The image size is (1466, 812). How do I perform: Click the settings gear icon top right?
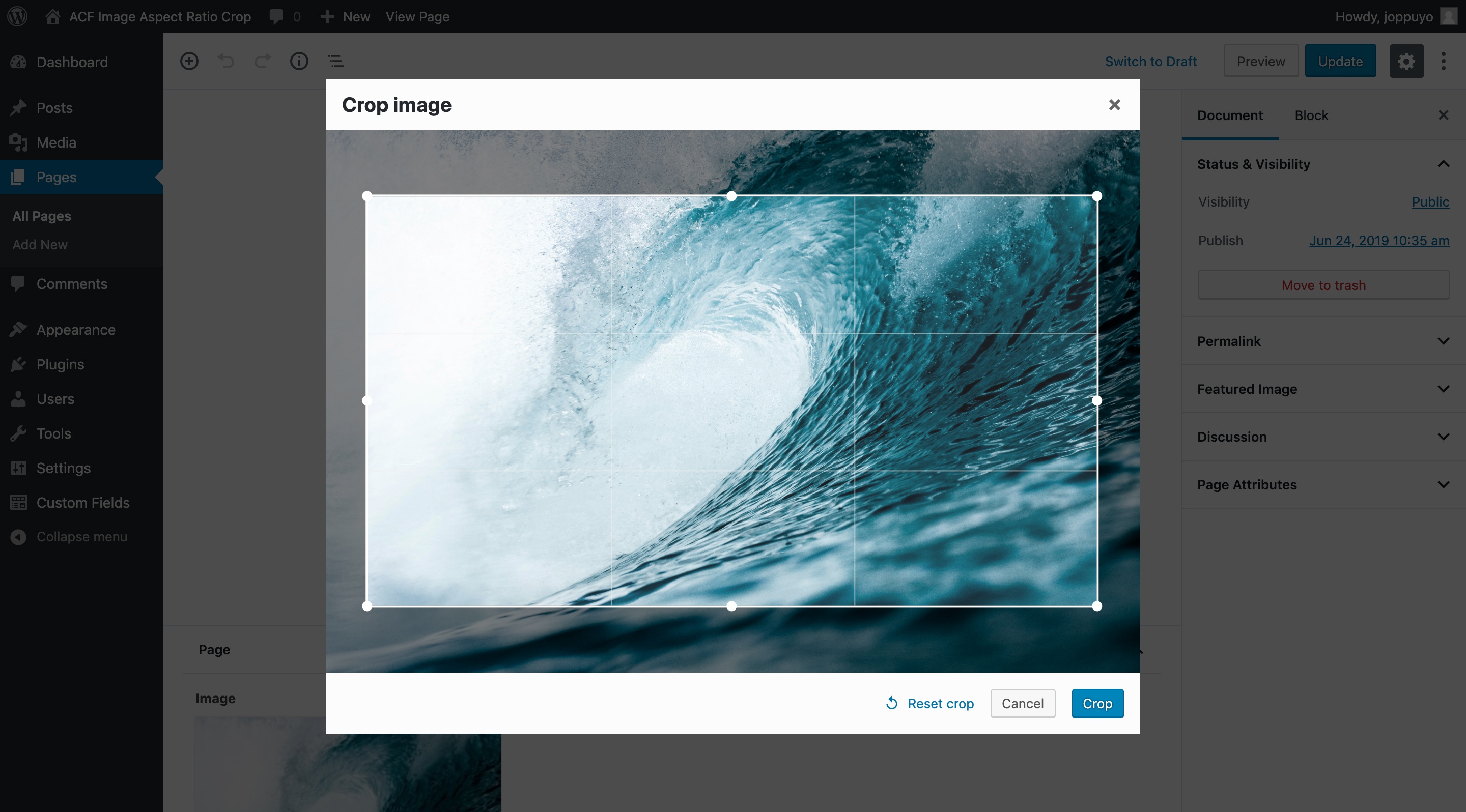tap(1406, 61)
